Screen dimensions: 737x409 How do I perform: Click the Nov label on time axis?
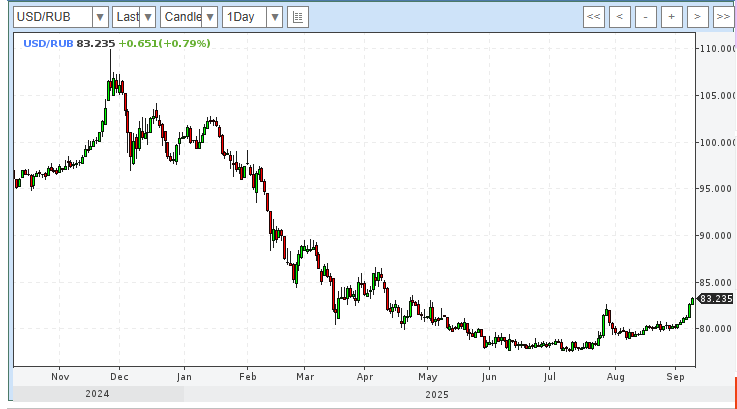pyautogui.click(x=60, y=377)
